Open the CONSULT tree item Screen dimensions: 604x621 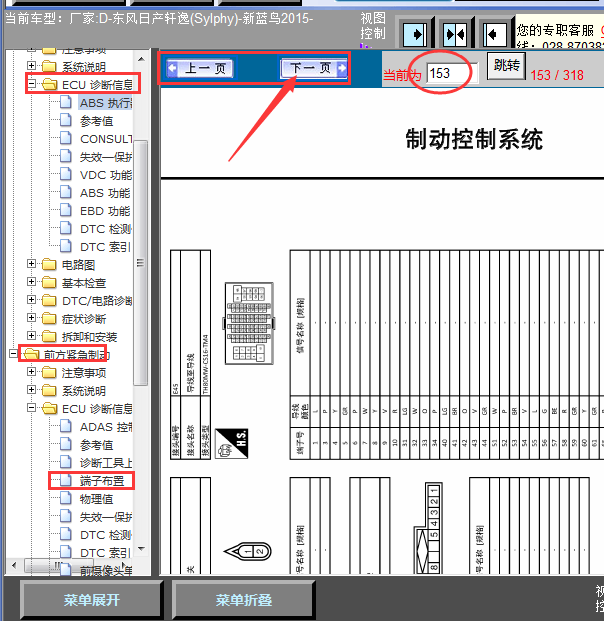tap(106, 139)
